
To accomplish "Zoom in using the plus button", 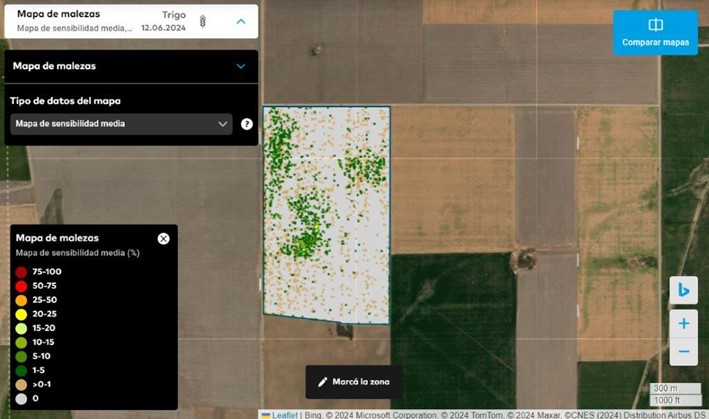I will (684, 324).
